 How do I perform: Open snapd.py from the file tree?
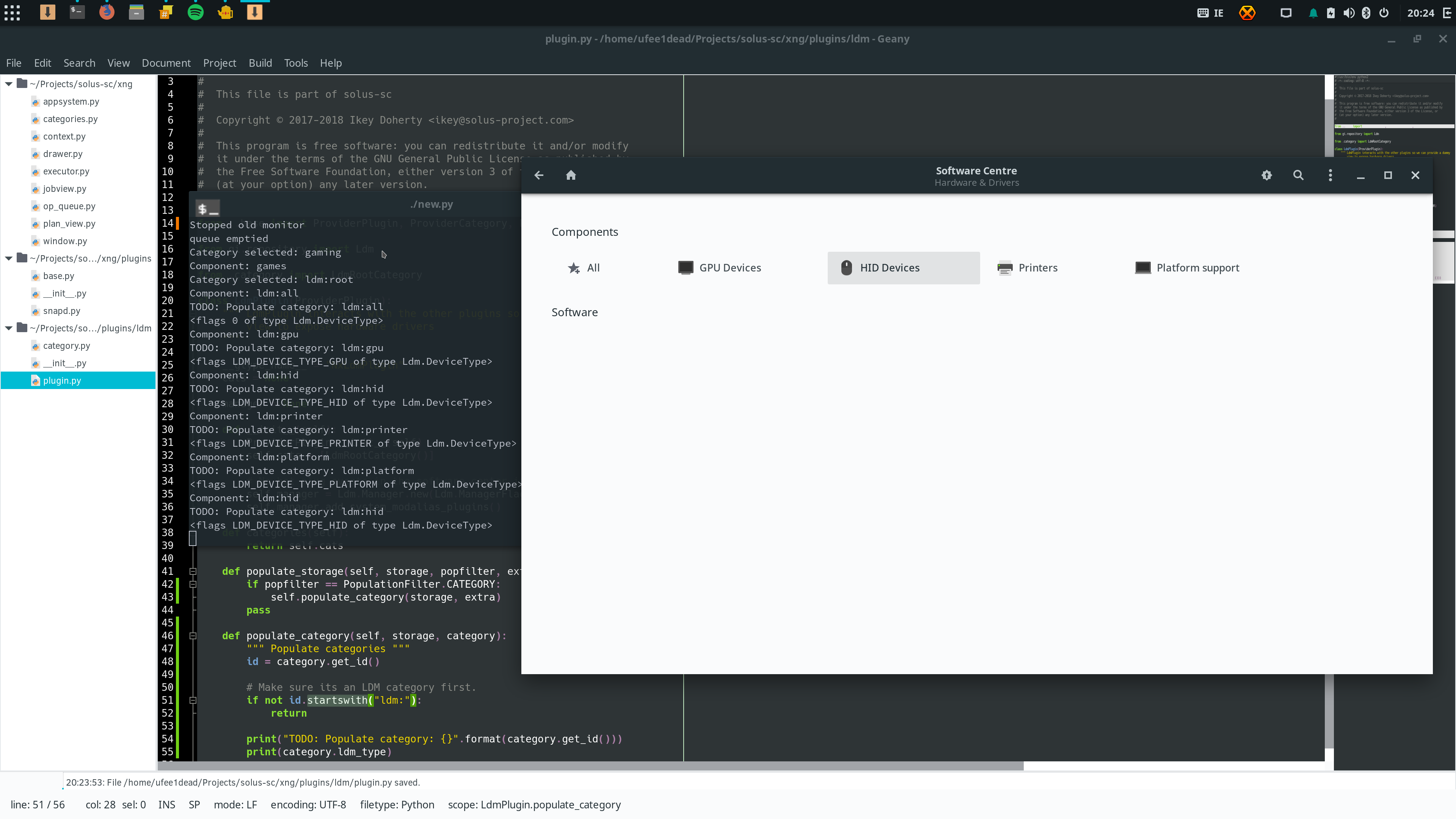(x=61, y=310)
